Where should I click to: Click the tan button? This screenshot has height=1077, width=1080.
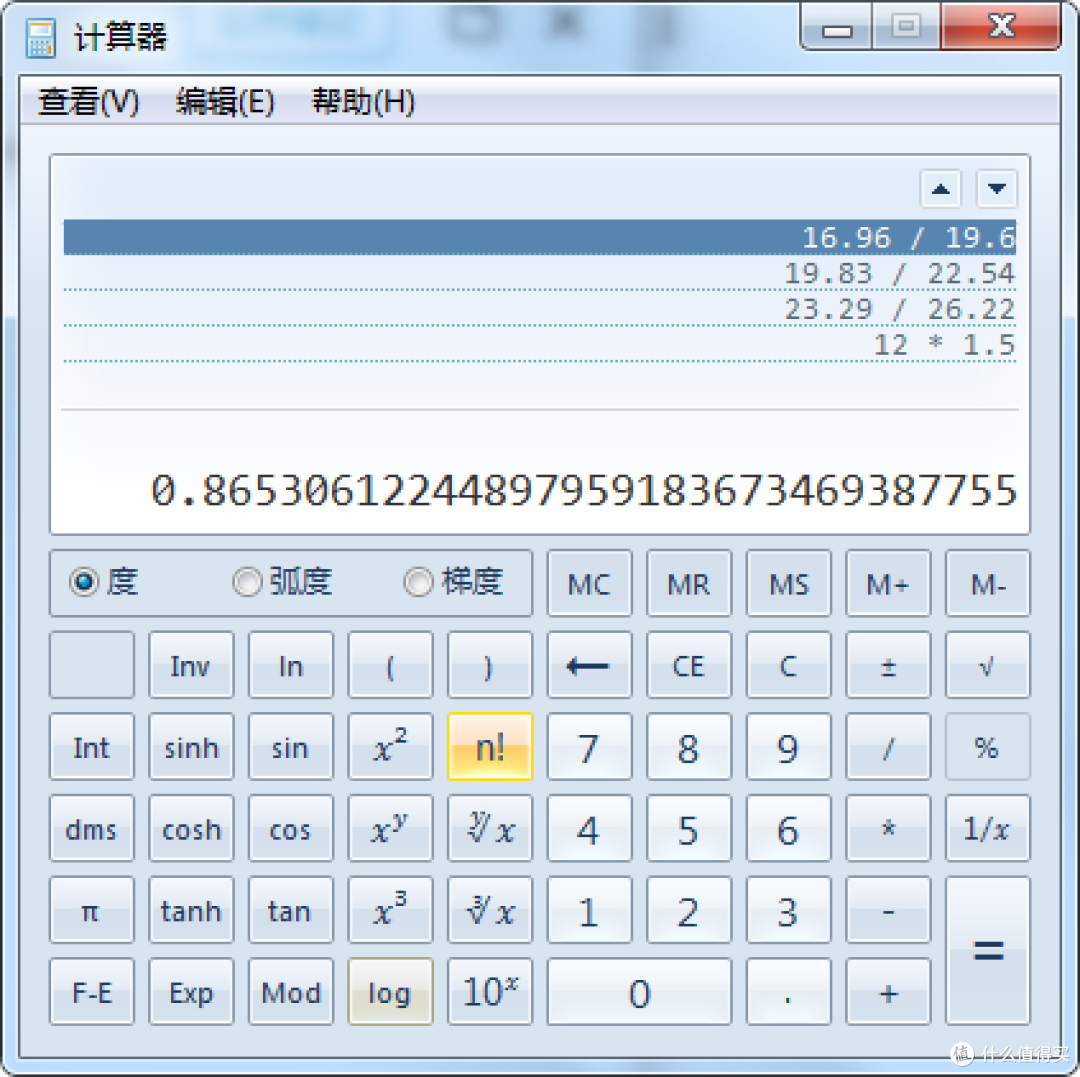291,910
